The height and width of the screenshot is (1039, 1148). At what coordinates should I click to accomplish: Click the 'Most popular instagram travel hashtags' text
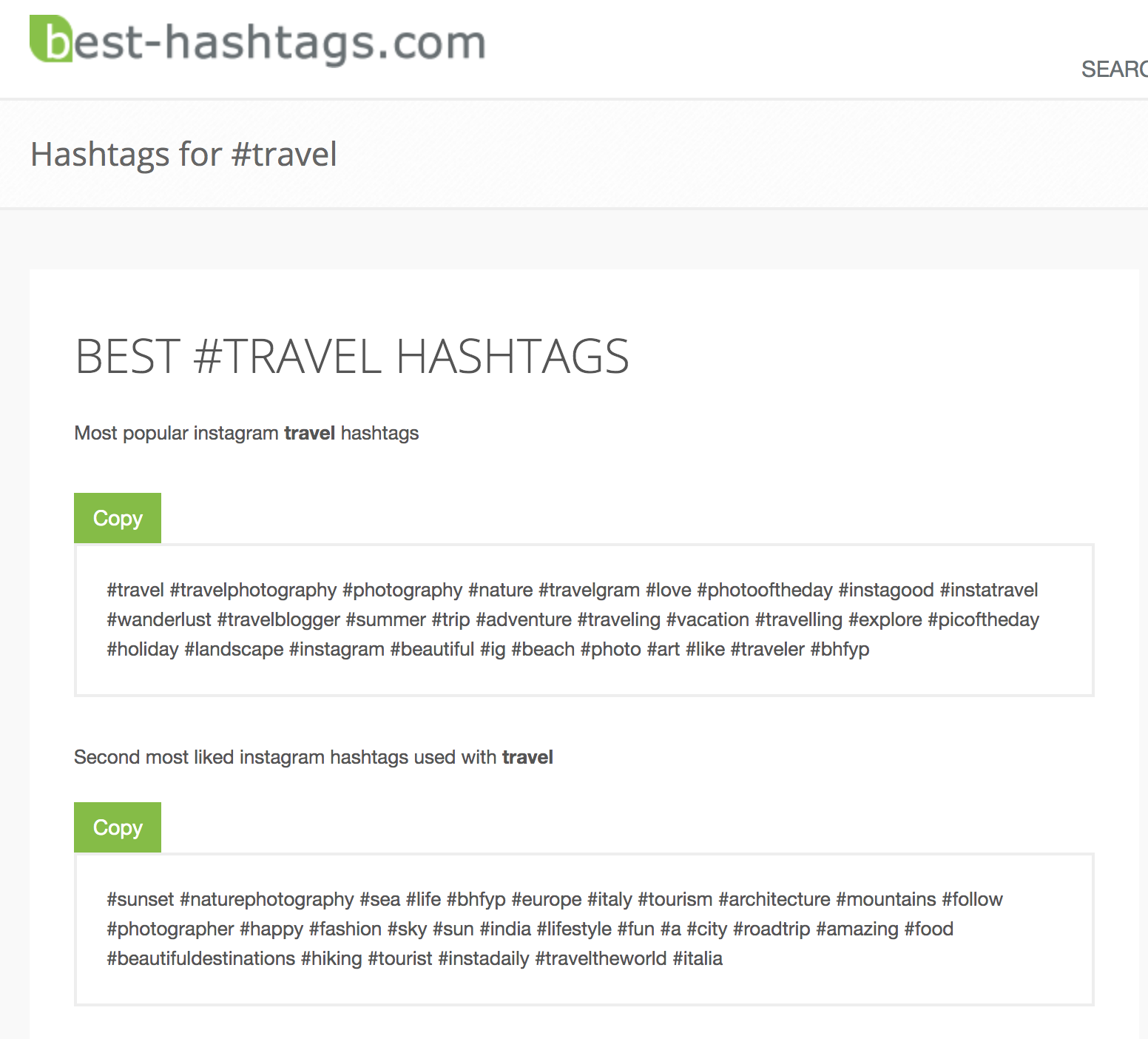point(246,434)
